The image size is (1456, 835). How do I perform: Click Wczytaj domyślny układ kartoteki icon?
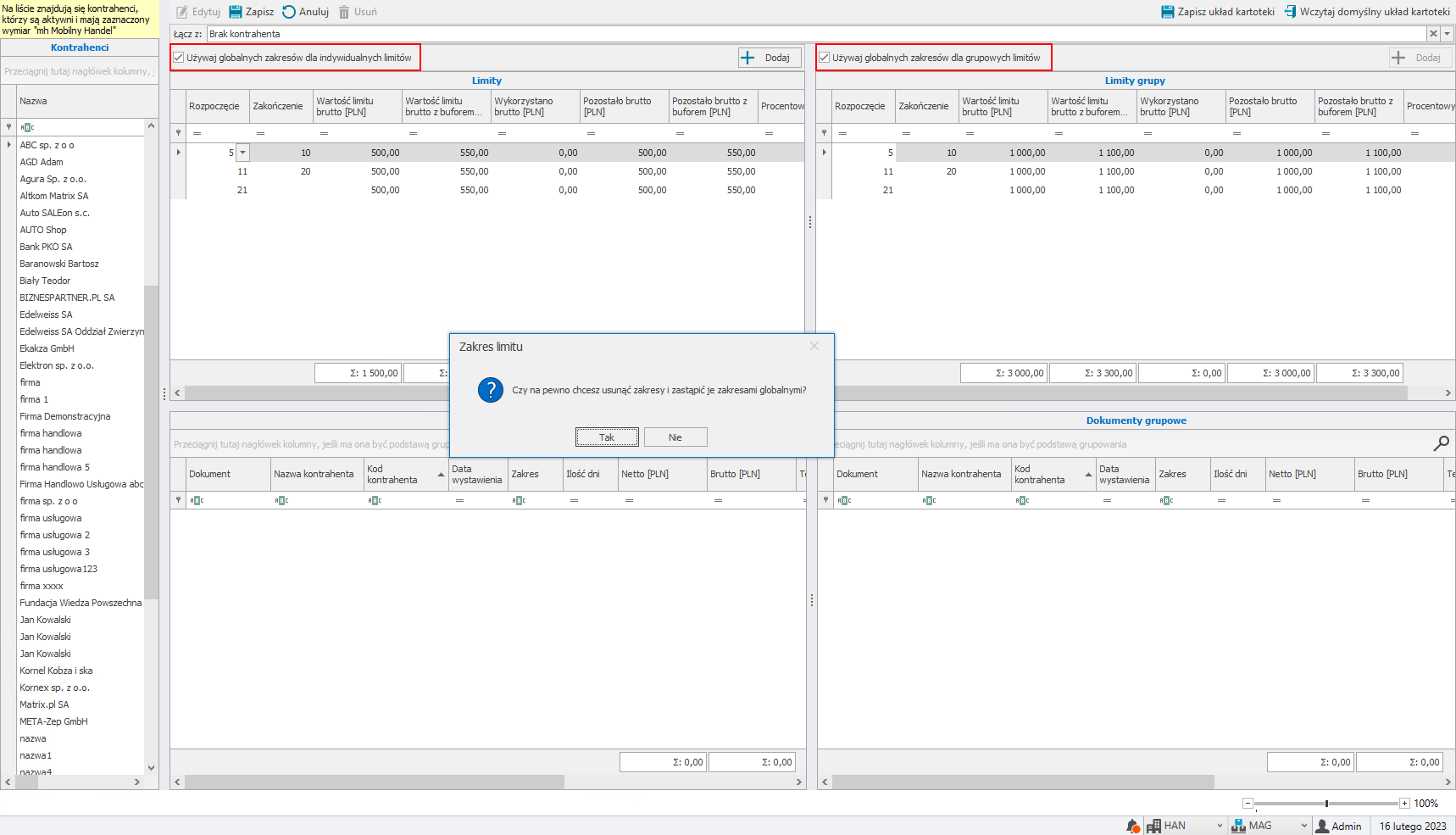point(1290,12)
